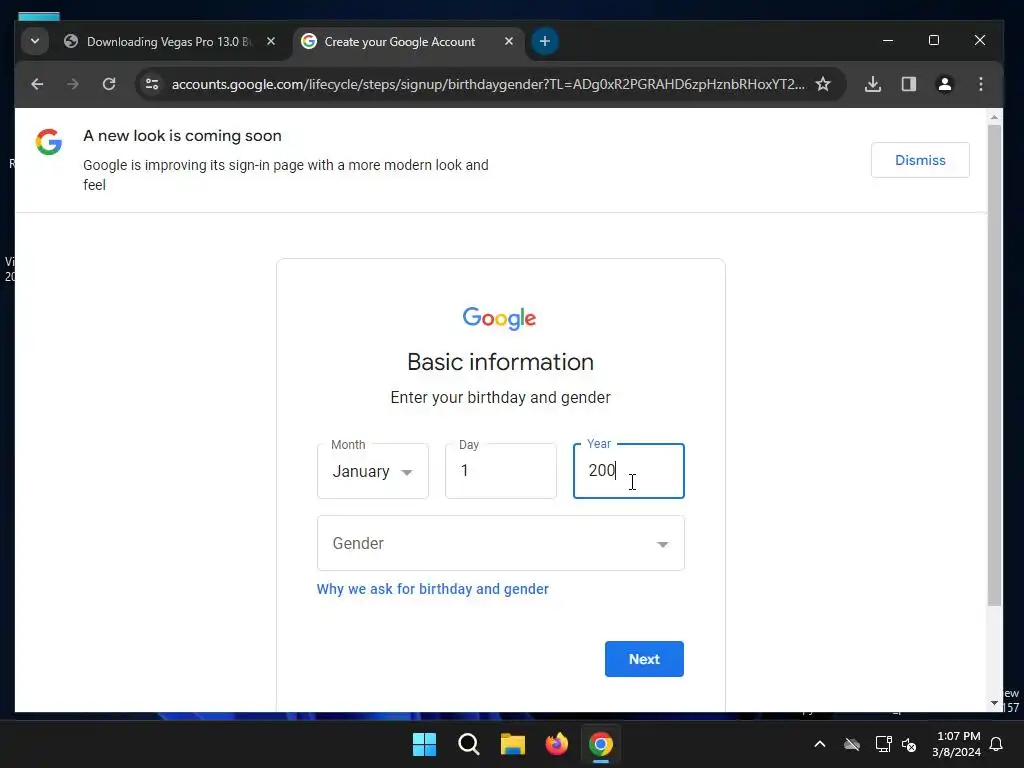Image resolution: width=1024 pixels, height=768 pixels.
Task: Open Chrome downloads icon
Action: pos(872,84)
